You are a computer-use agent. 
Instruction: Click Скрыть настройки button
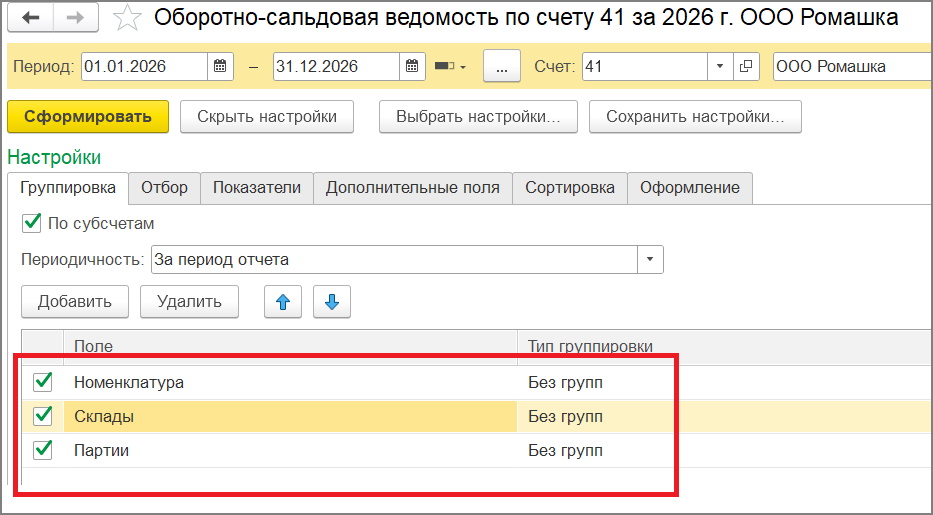267,117
